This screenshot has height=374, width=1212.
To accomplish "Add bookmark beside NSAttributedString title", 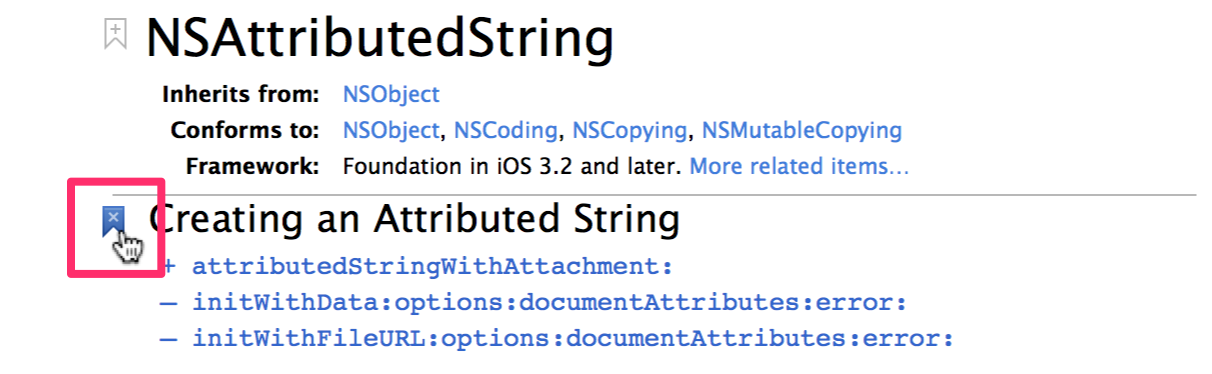I will click(116, 35).
